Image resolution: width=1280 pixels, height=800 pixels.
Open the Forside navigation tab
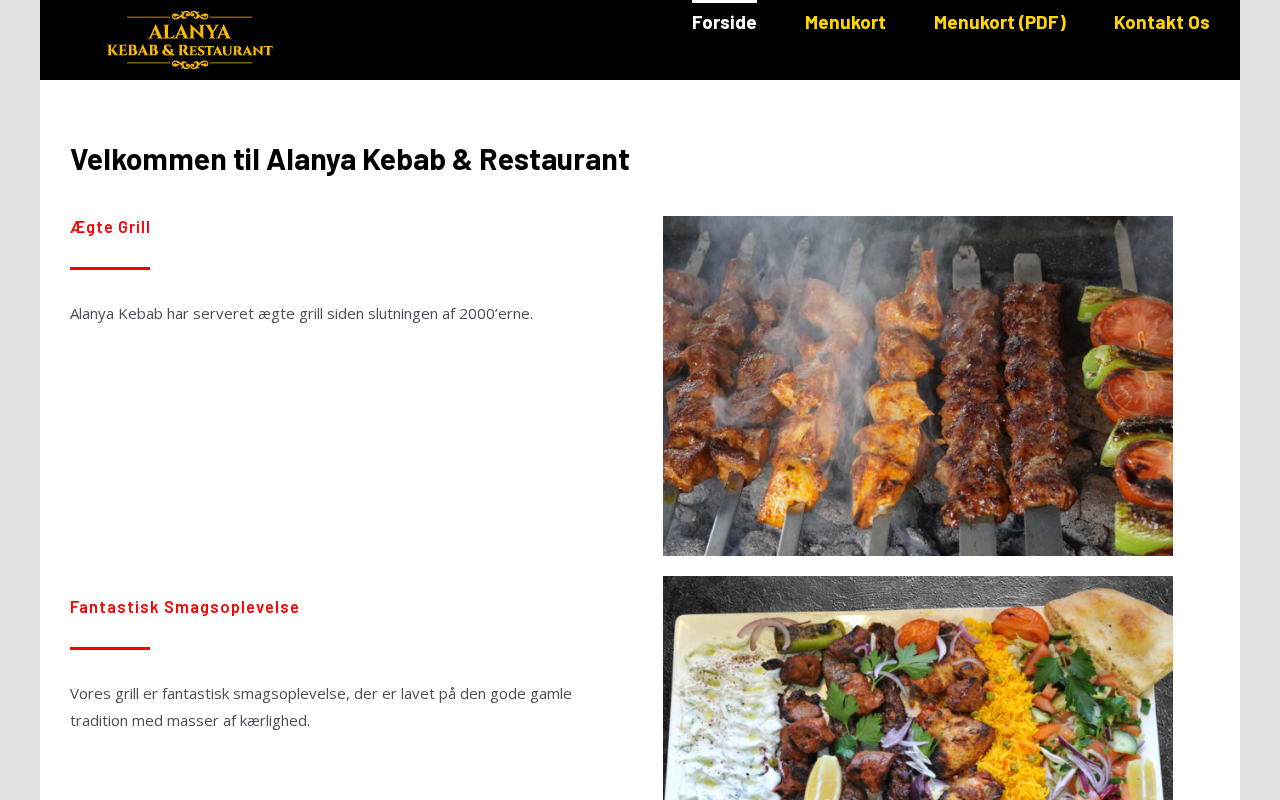pyautogui.click(x=724, y=22)
